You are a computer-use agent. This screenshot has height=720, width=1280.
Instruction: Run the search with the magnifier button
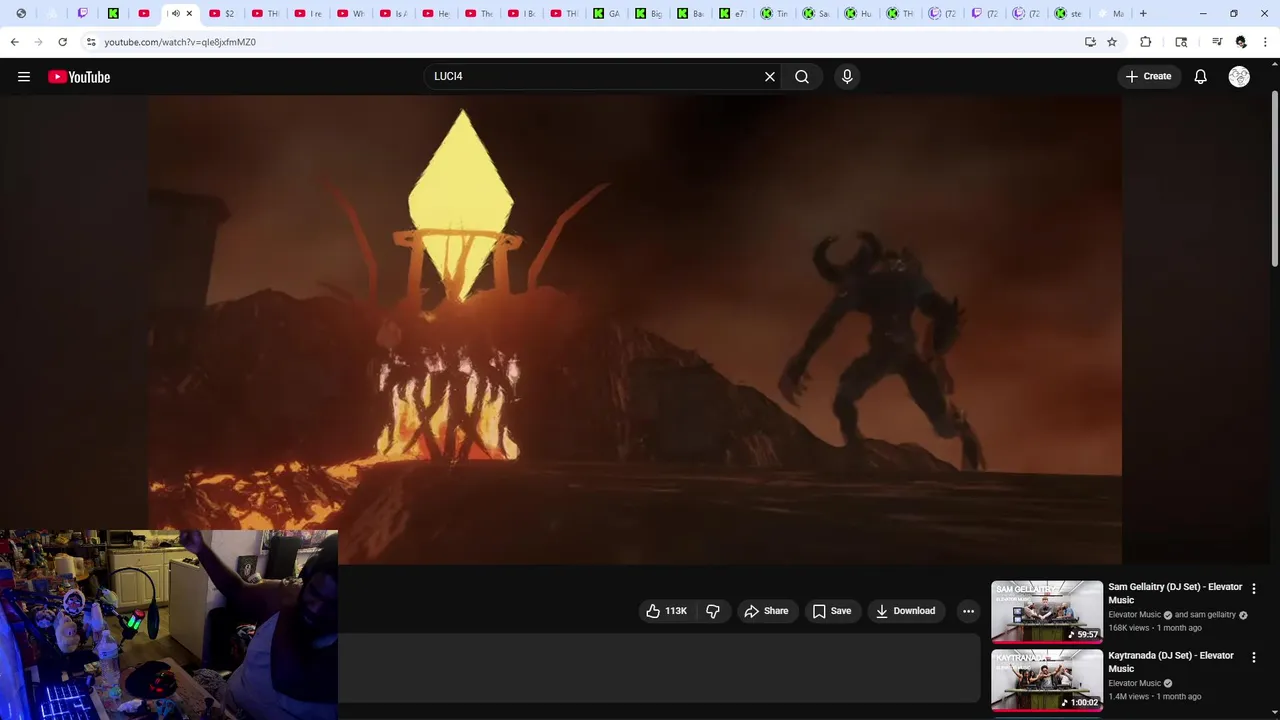[x=802, y=77]
